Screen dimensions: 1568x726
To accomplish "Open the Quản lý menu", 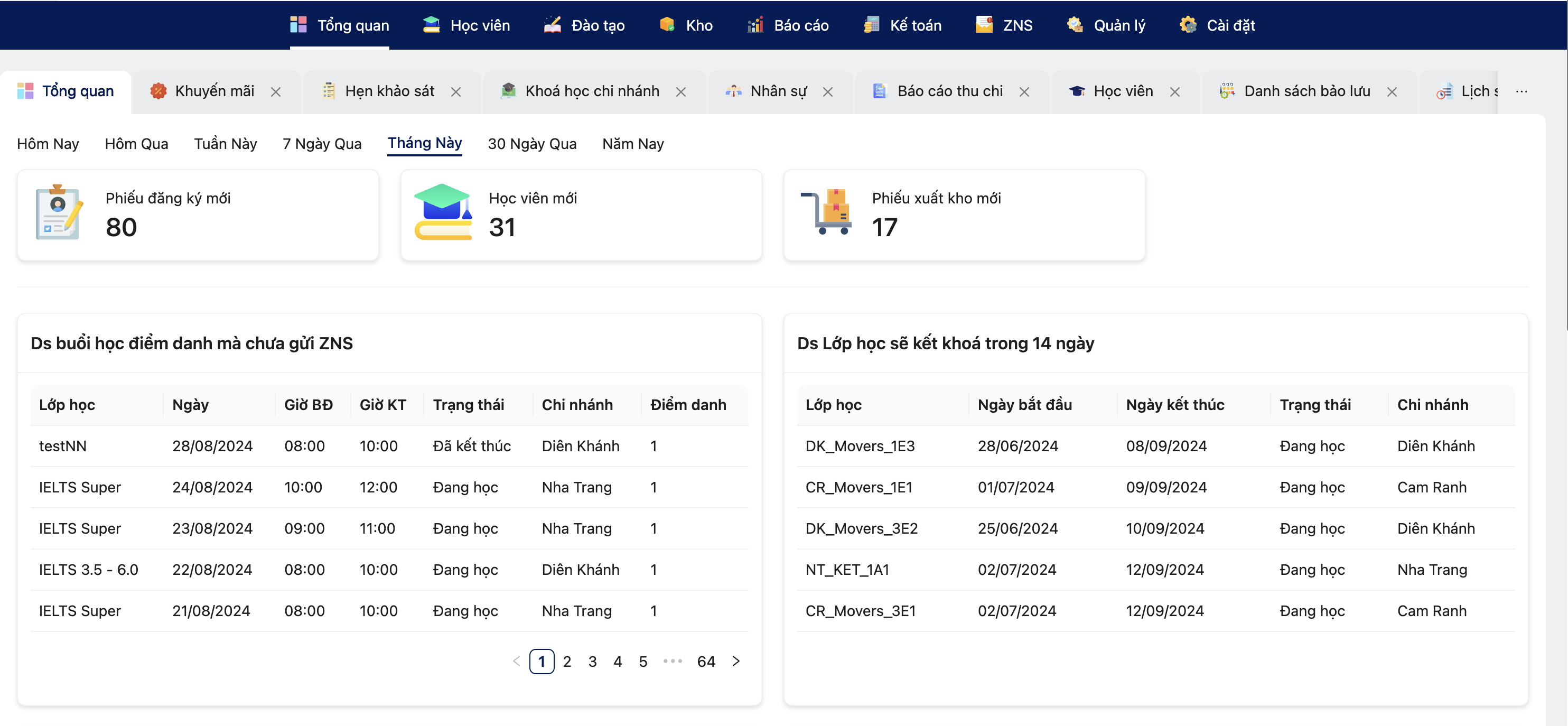I will tap(1106, 25).
